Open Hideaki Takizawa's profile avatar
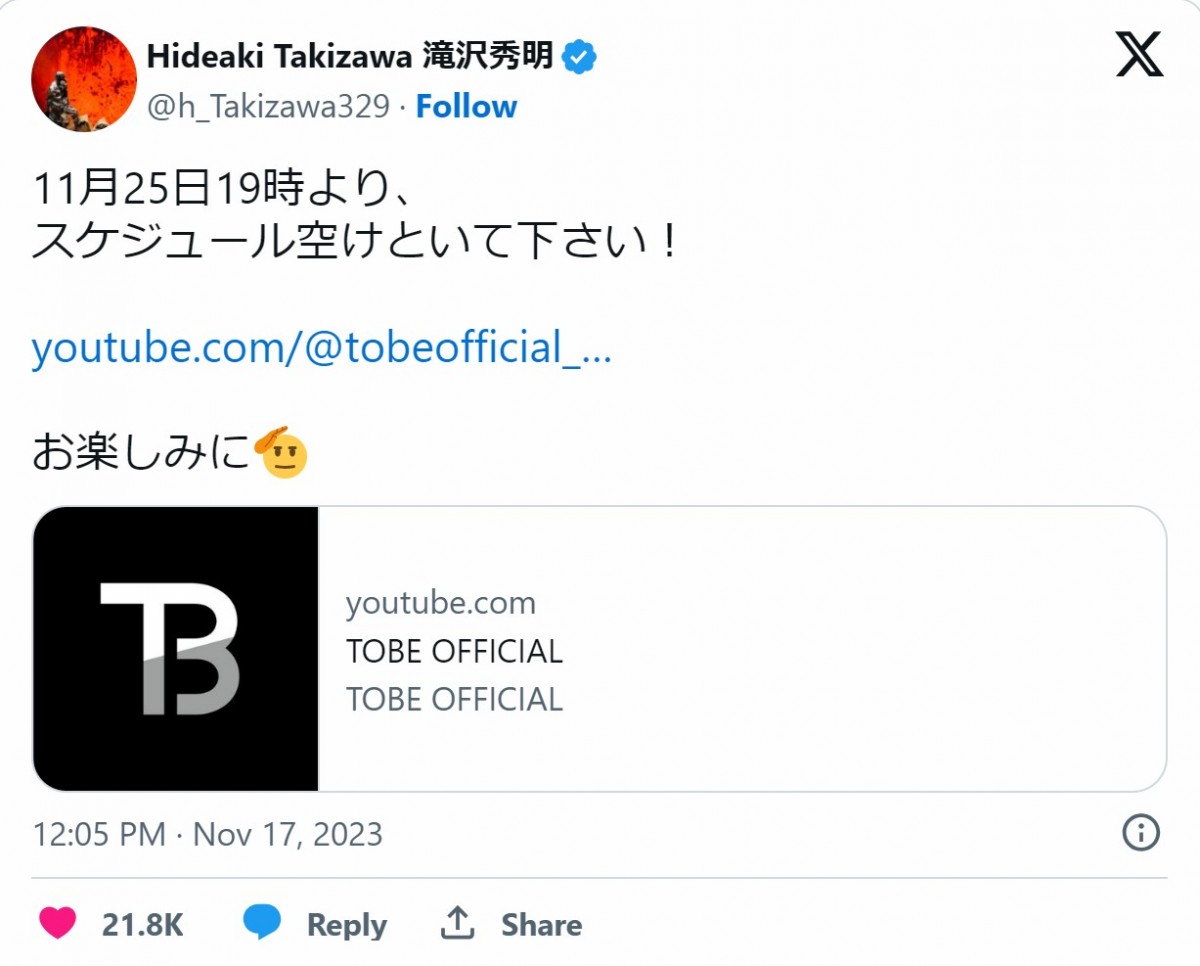 [x=84, y=78]
